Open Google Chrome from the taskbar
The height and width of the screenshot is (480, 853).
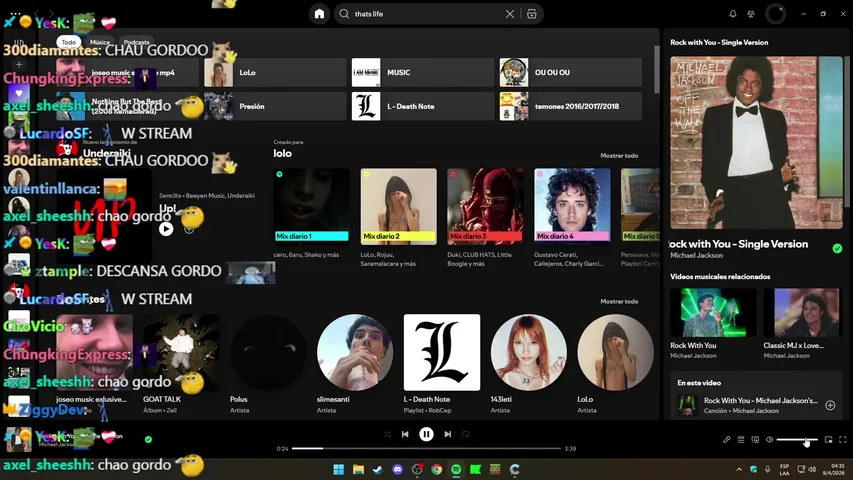436,469
